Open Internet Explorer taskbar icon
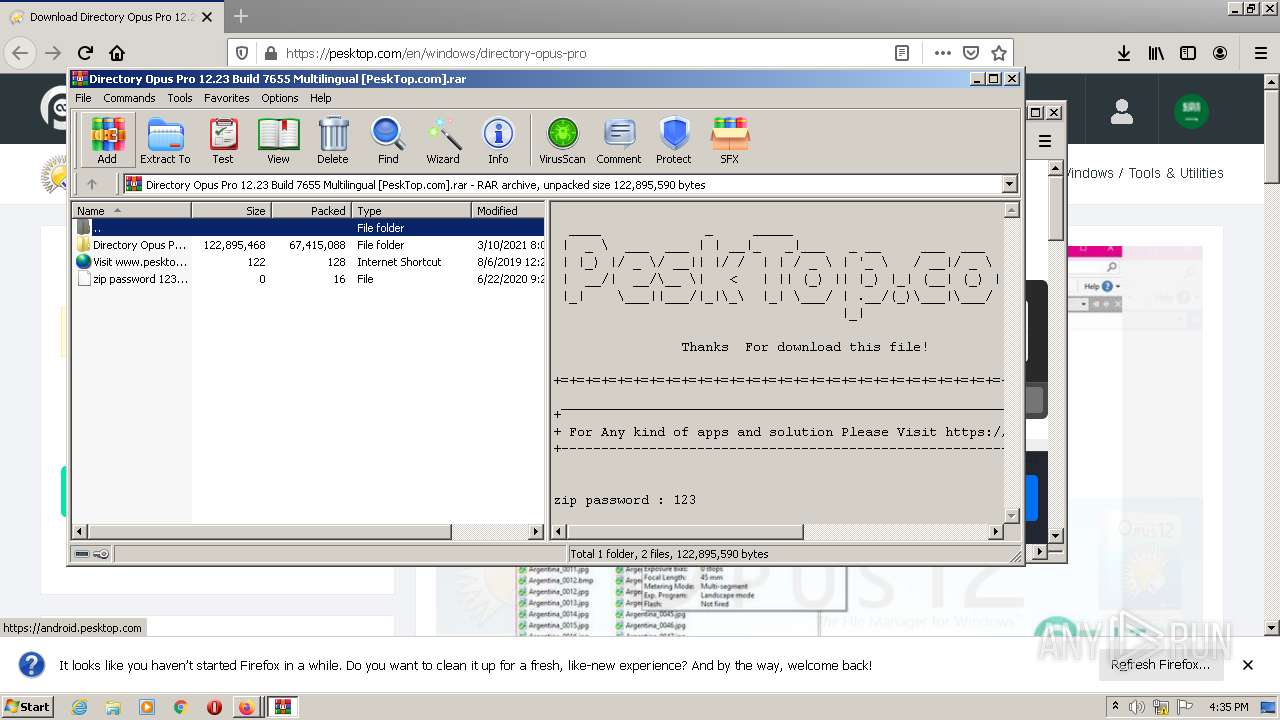This screenshot has height=720, width=1280. tap(79, 707)
